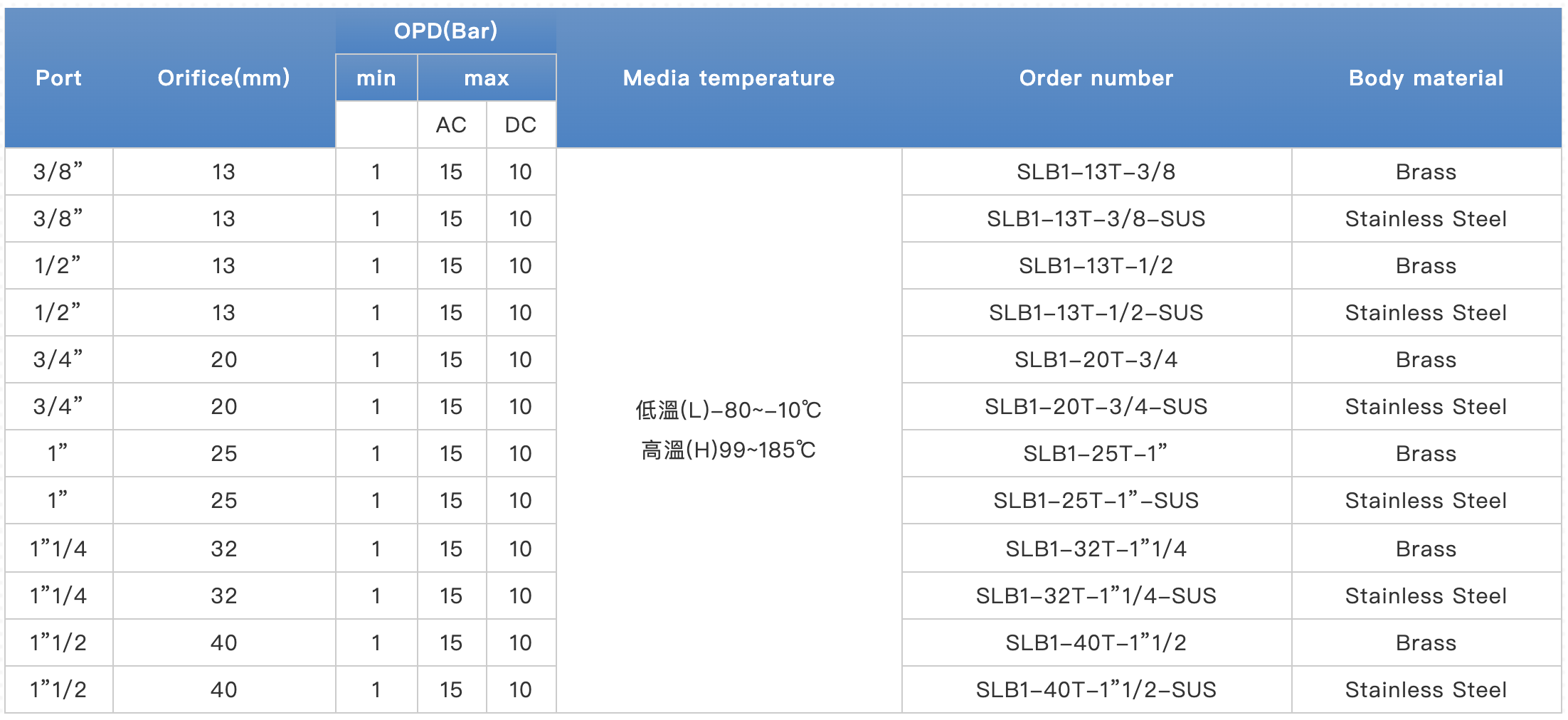Click order number SLB1-40T-1”1/2-SUS
This screenshot has width=1568, height=720.
(x=1096, y=690)
